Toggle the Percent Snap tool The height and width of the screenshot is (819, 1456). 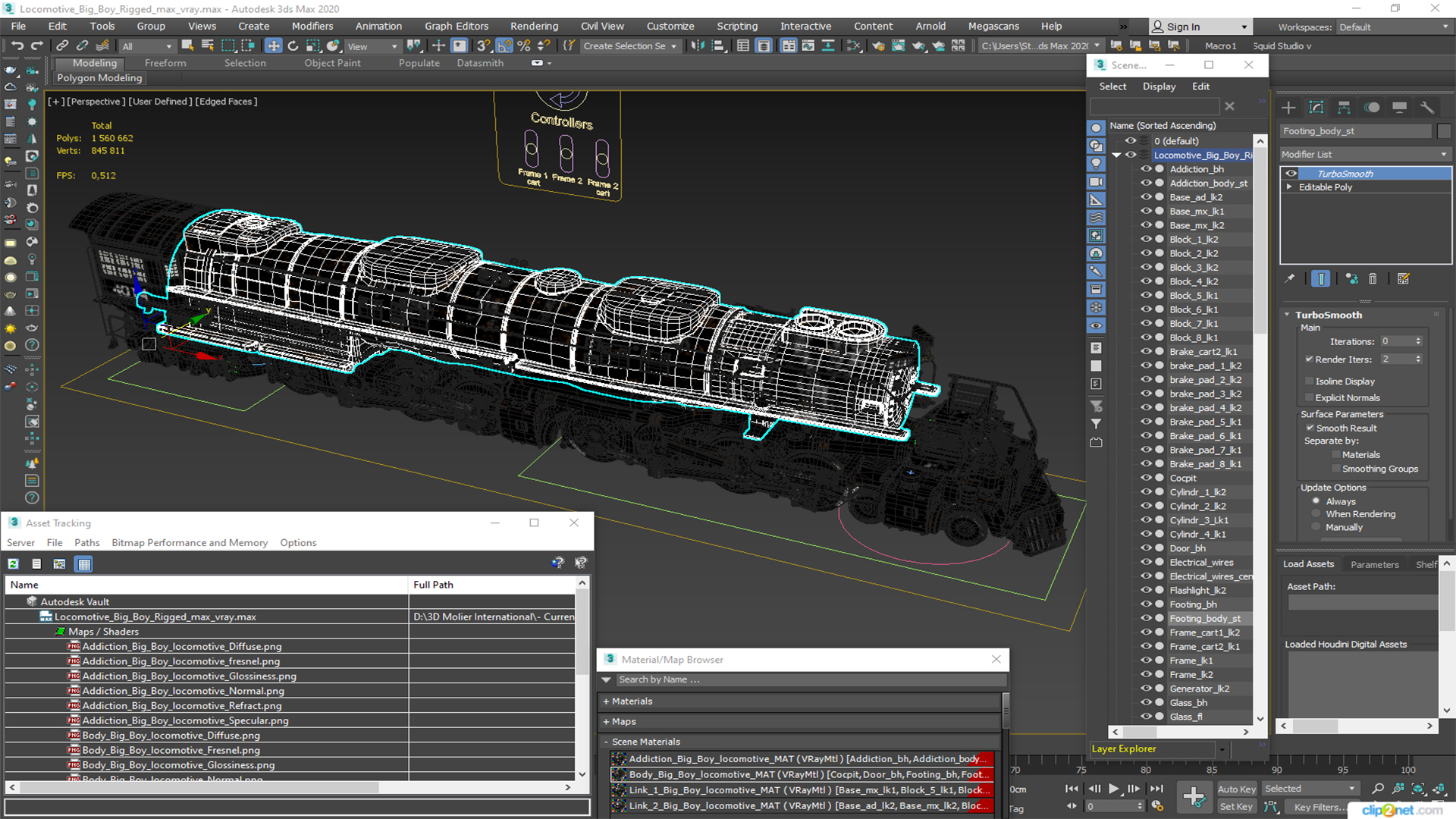click(x=523, y=46)
